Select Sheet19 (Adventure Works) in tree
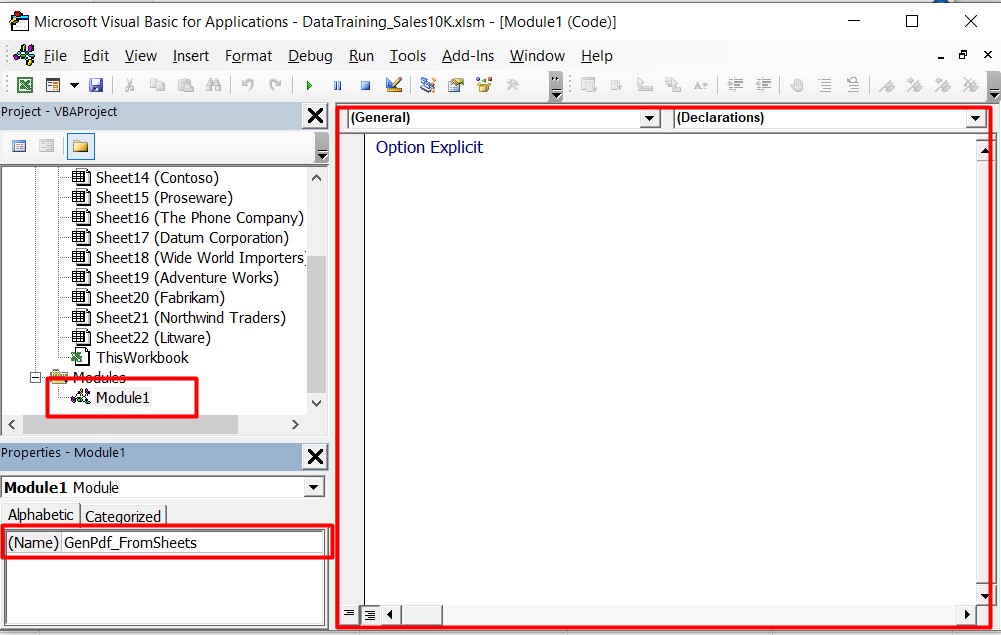Viewport: 1001px width, 635px height. tap(187, 278)
